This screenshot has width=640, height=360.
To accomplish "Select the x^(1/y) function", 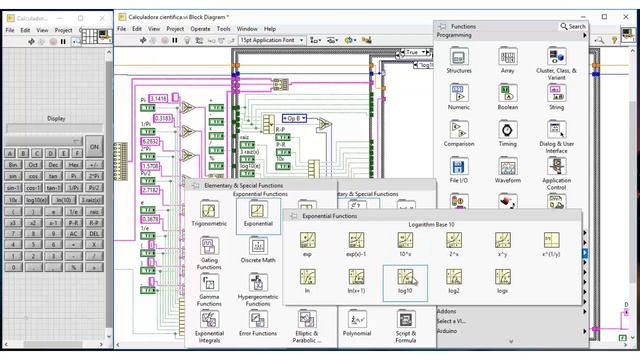I will click(551, 244).
